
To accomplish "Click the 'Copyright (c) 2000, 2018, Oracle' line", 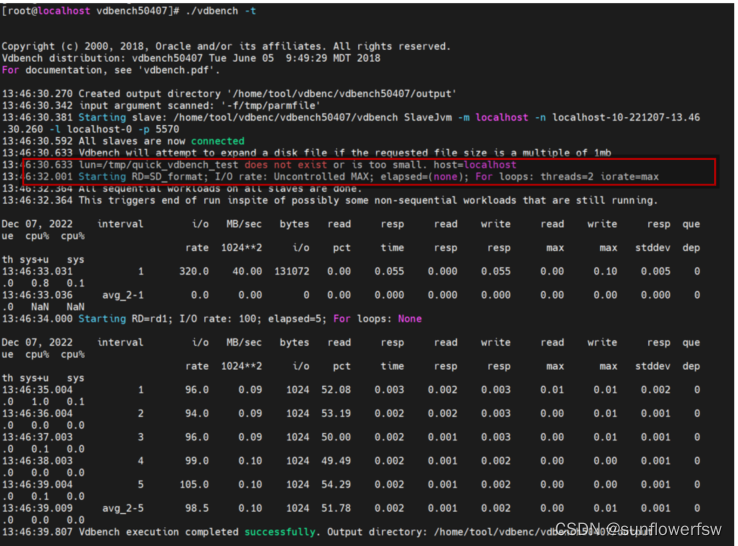I will (226, 46).
